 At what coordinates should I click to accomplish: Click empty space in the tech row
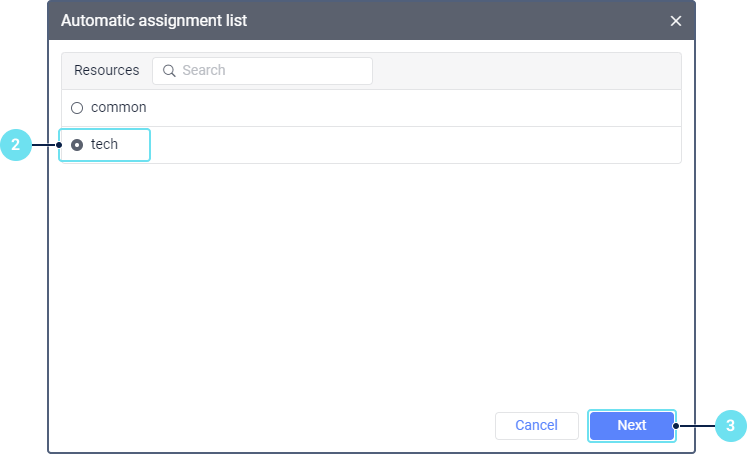point(400,145)
